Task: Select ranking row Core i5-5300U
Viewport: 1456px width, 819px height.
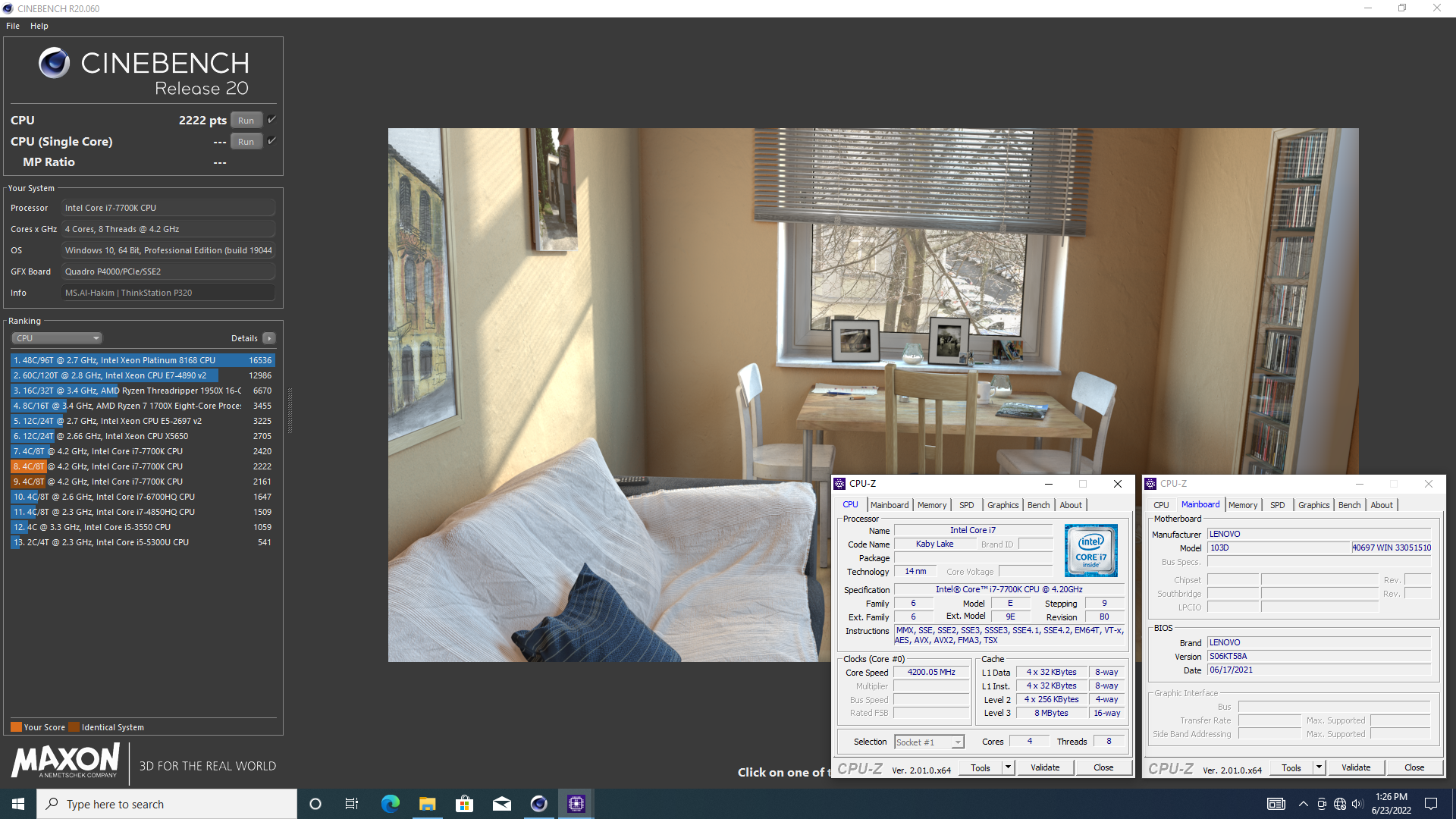Action: click(x=143, y=542)
